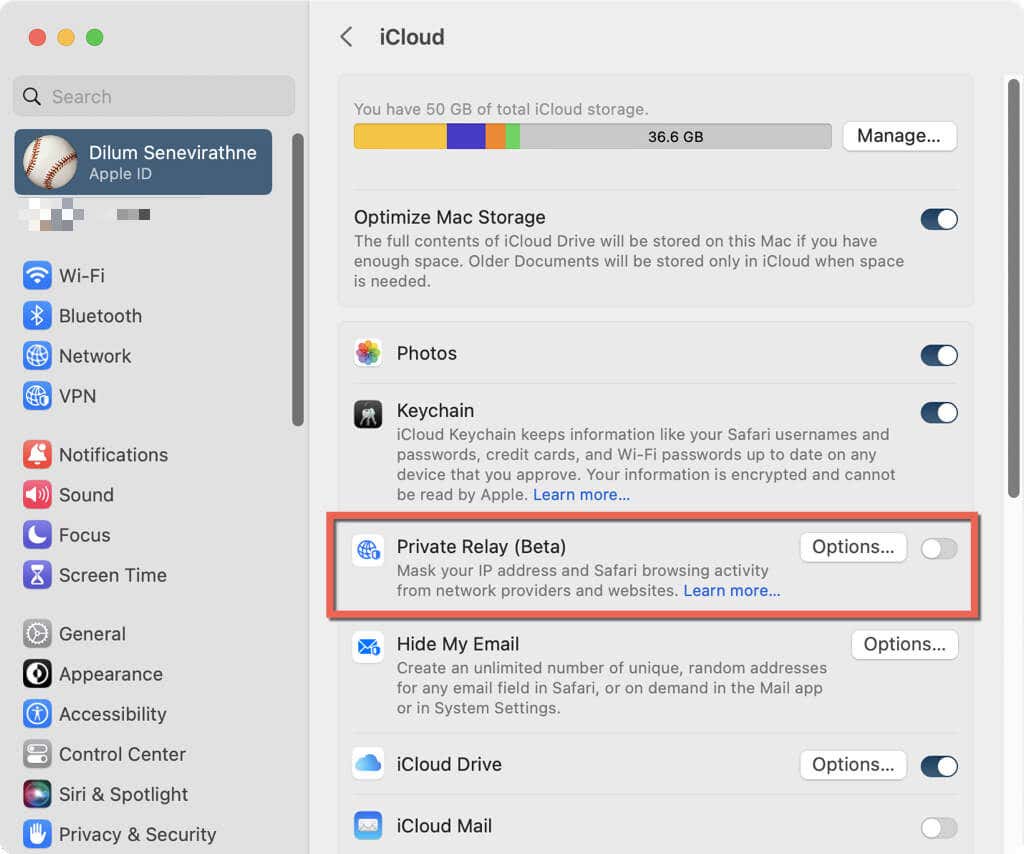This screenshot has width=1024, height=854.
Task: Focus the Search field in the sidebar
Action: (x=153, y=97)
